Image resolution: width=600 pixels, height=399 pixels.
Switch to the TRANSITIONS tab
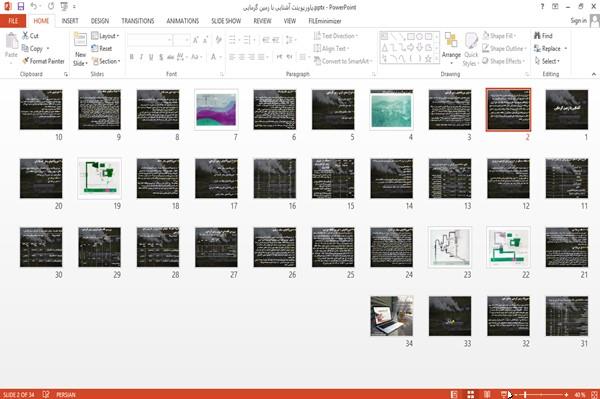click(x=138, y=21)
